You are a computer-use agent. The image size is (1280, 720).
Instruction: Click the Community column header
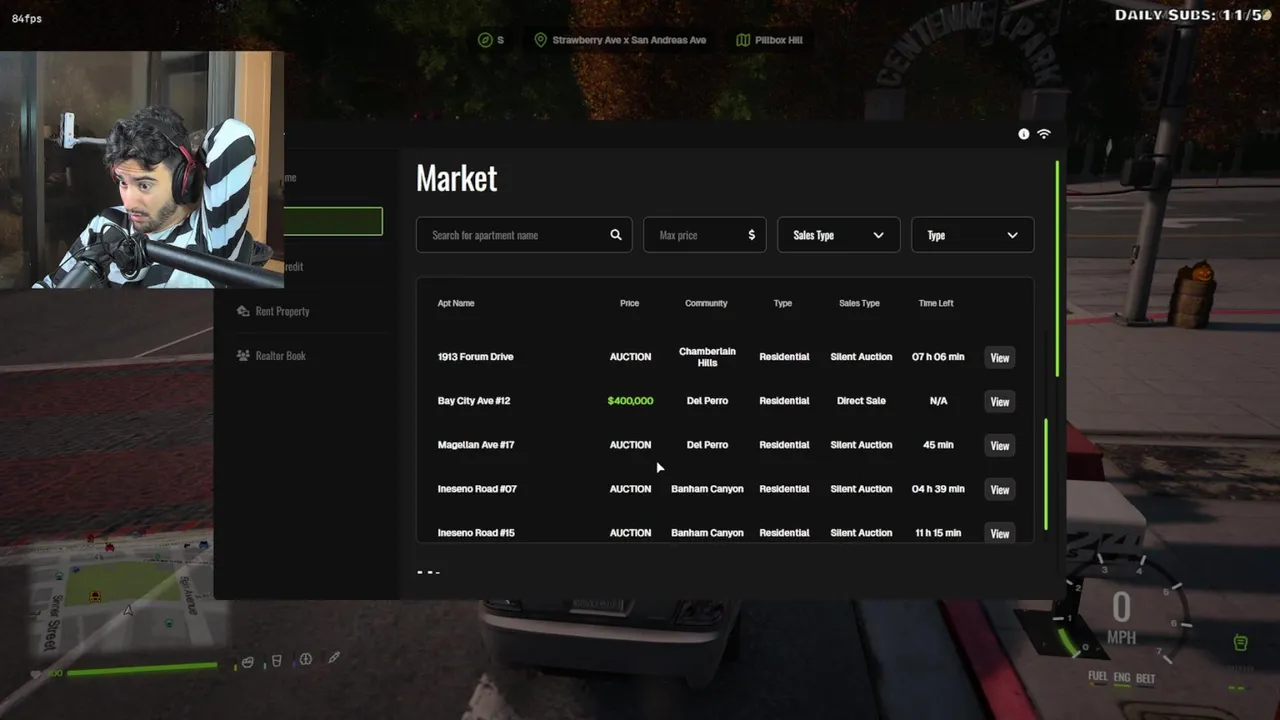click(706, 303)
